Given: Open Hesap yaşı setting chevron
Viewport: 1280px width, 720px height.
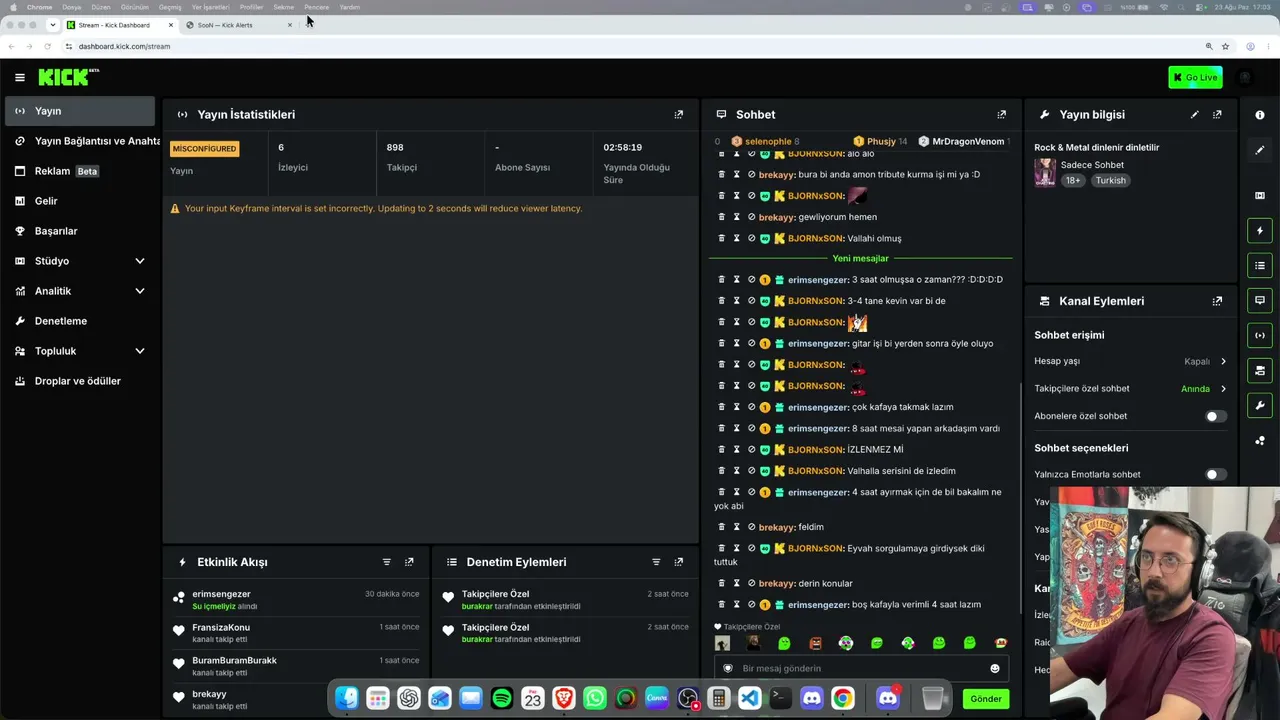Looking at the screenshot, I should pyautogui.click(x=1223, y=361).
